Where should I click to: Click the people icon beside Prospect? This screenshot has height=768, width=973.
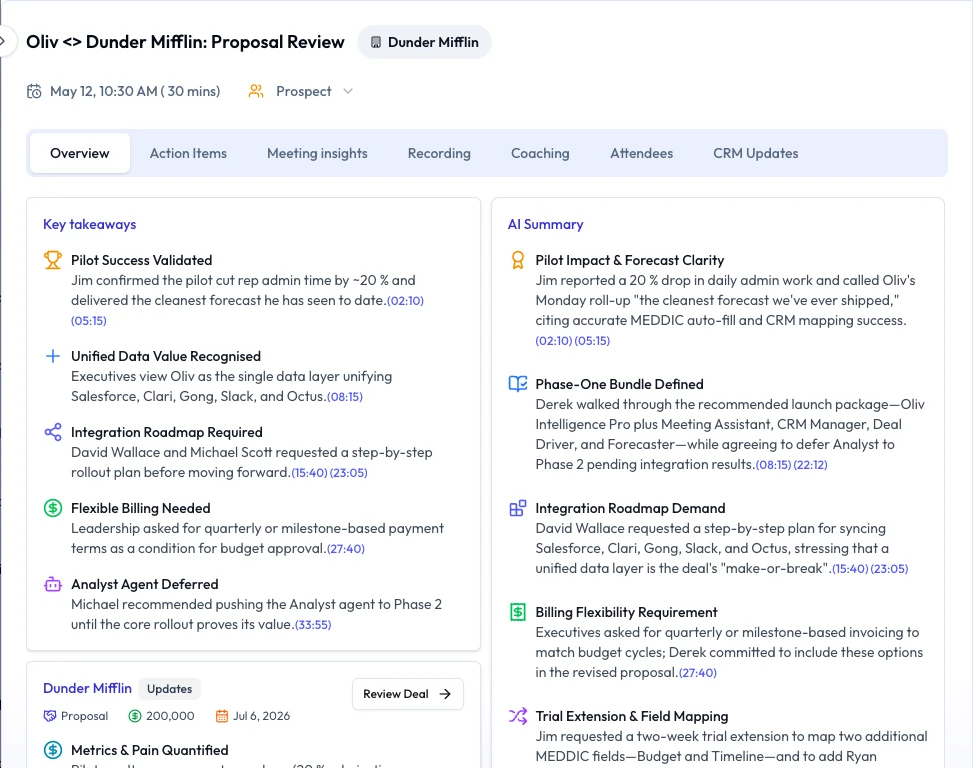point(256,91)
